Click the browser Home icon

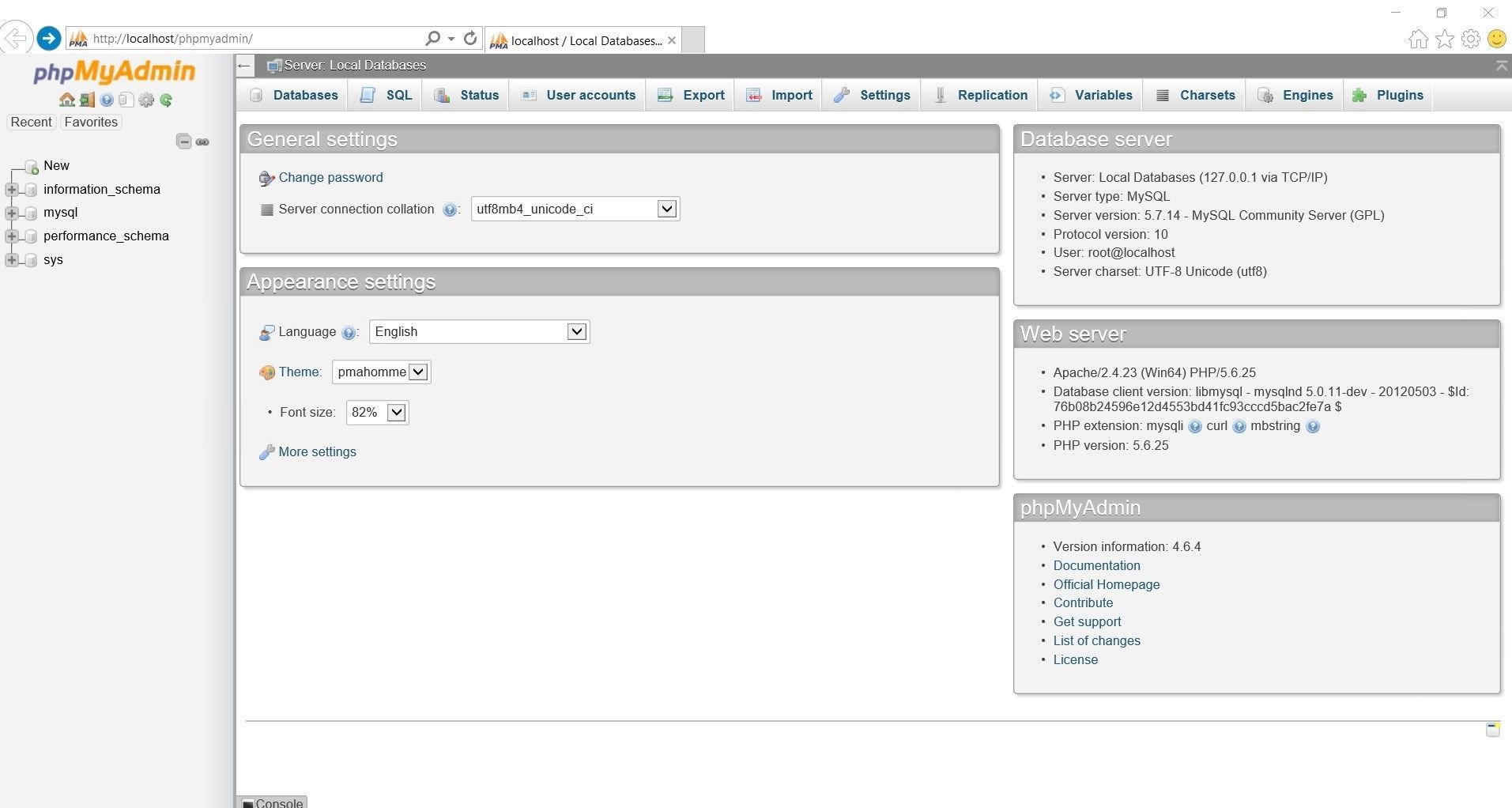point(1418,39)
